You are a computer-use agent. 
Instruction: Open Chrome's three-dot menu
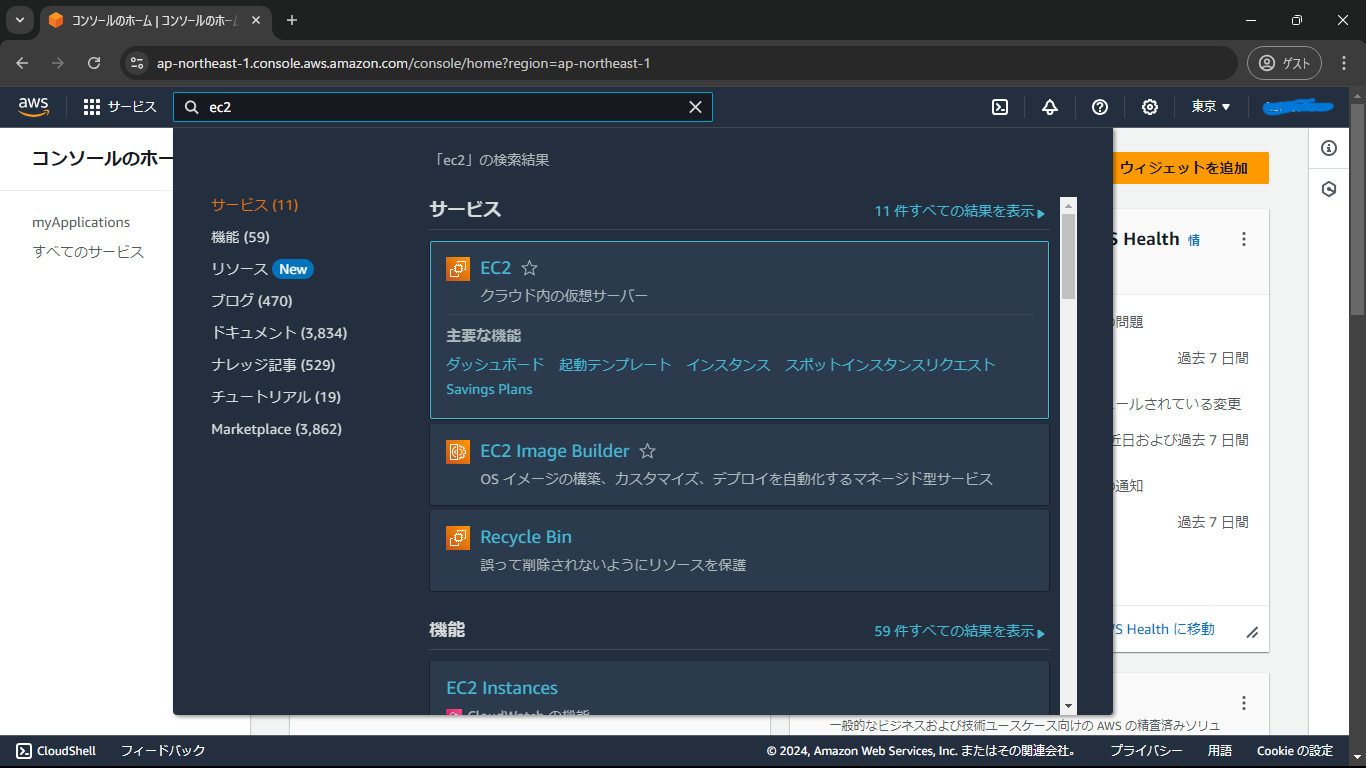coord(1344,63)
